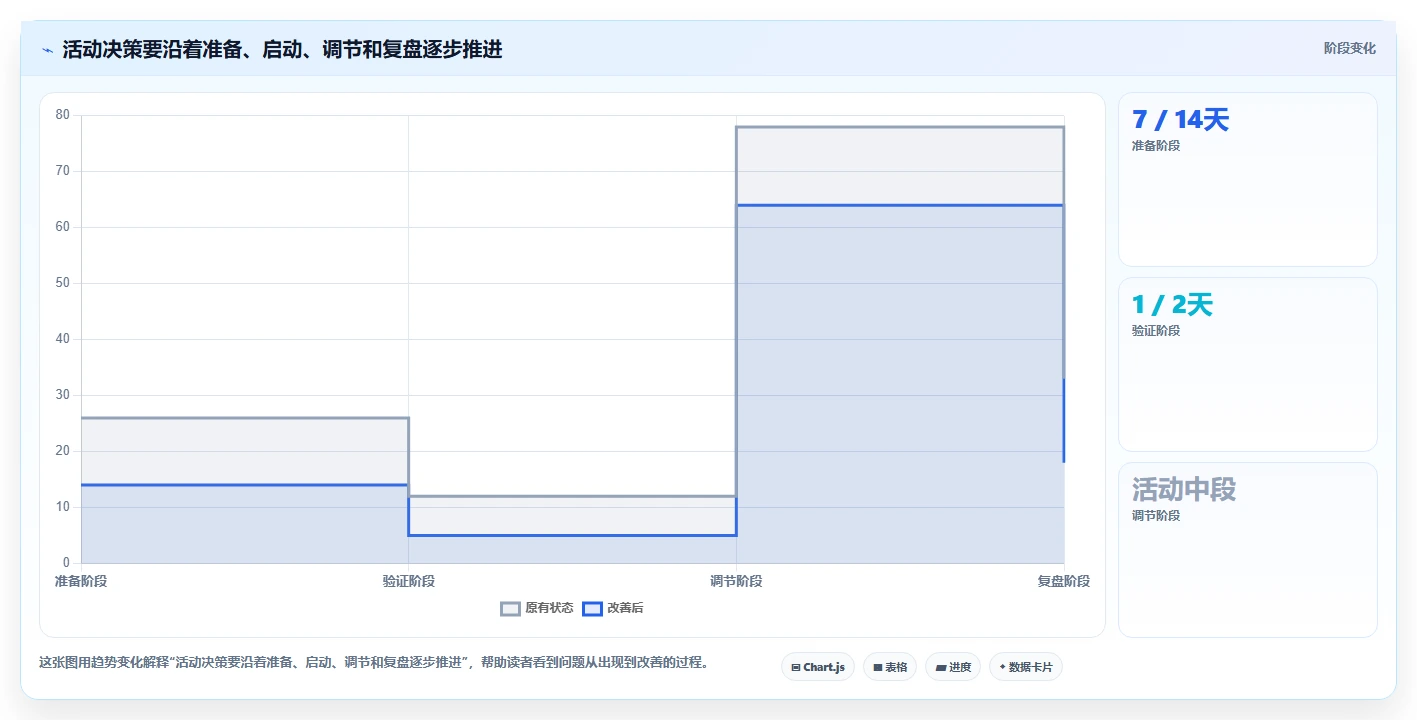Screen dimensions: 1417x720
Task: Click the blue 改善后 legend swatch
Action: click(x=593, y=608)
